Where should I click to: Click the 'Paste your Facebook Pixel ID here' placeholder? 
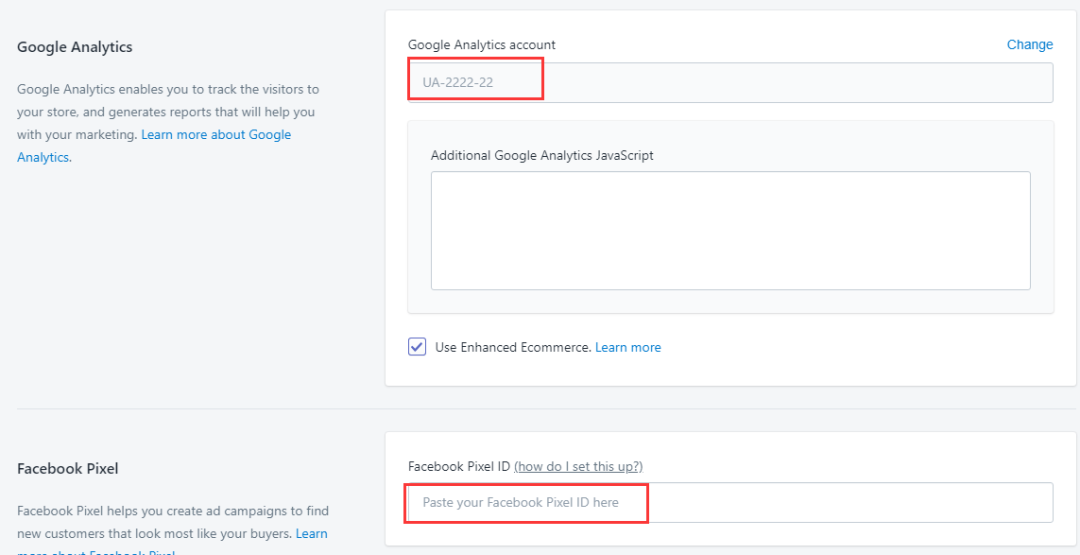point(520,502)
